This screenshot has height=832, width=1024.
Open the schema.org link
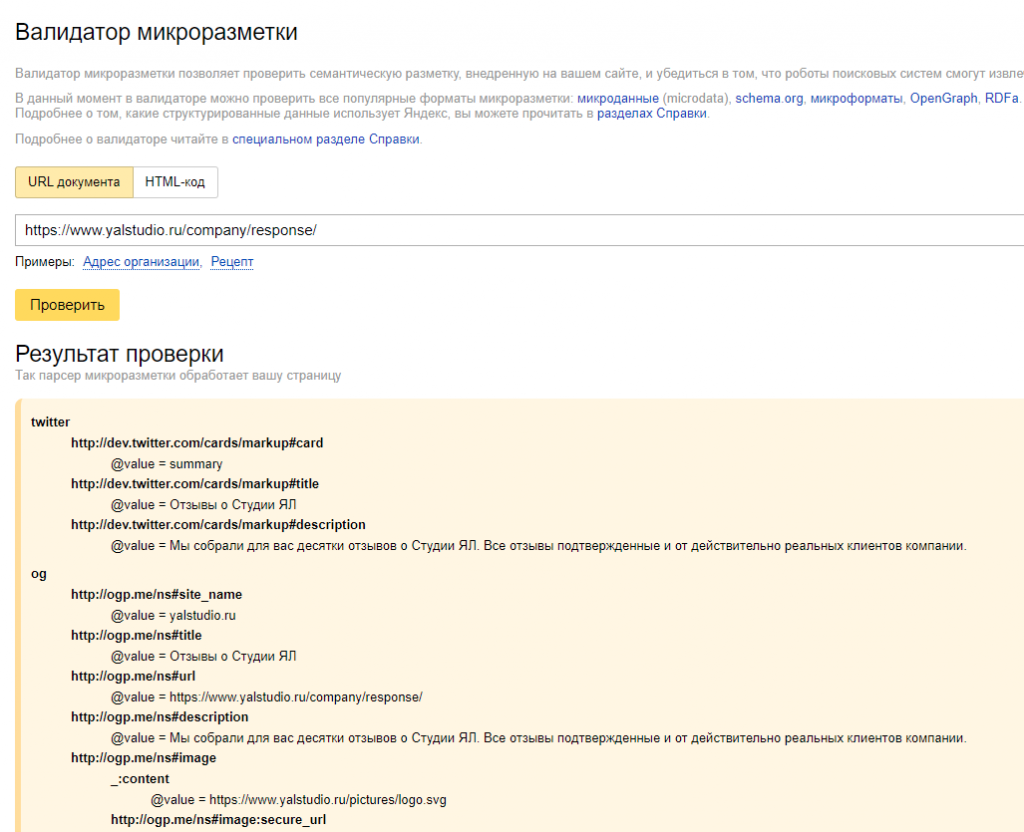click(x=769, y=99)
